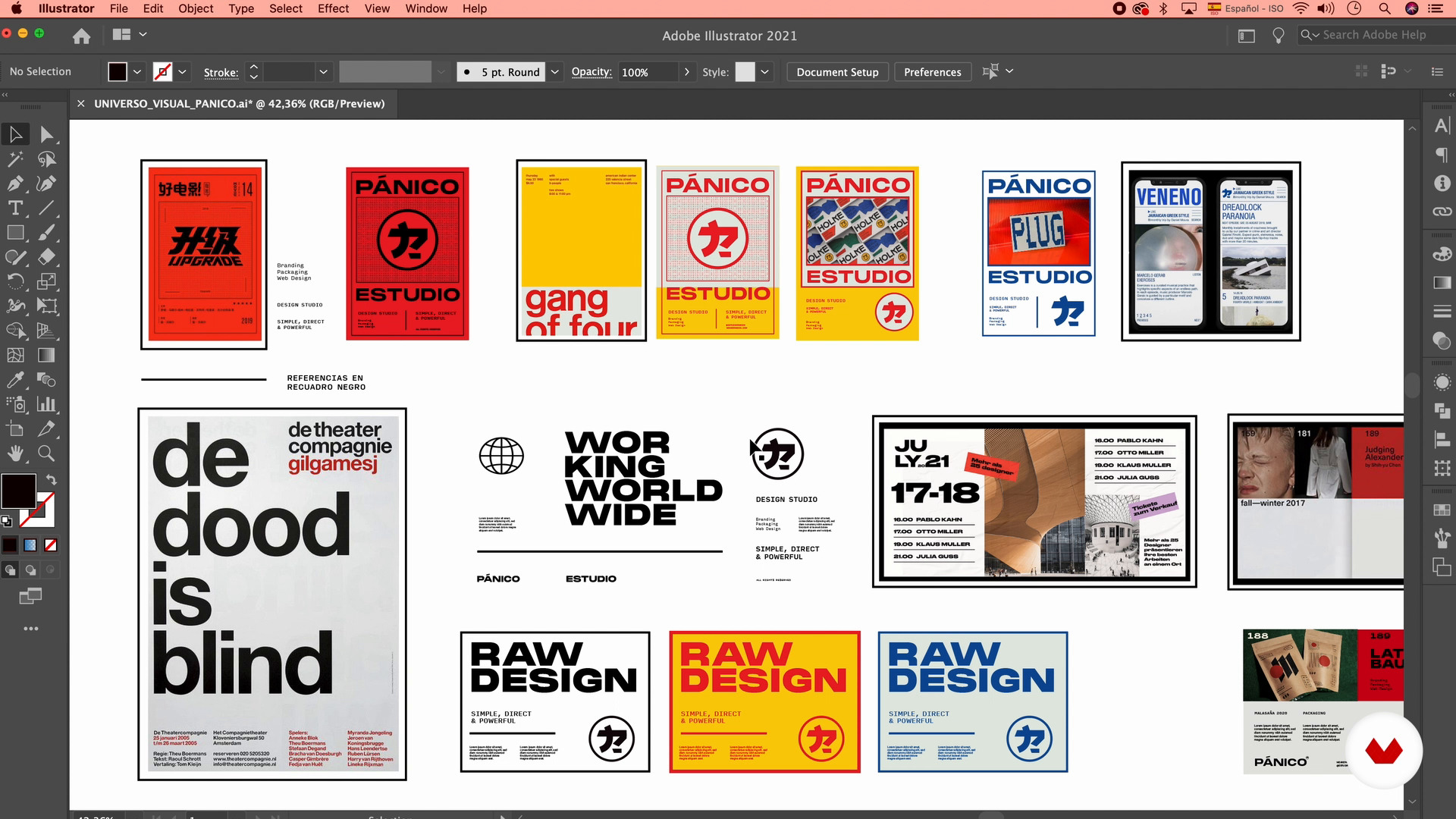The width and height of the screenshot is (1456, 819).
Task: Select the Lasso tool
Action: 46,159
